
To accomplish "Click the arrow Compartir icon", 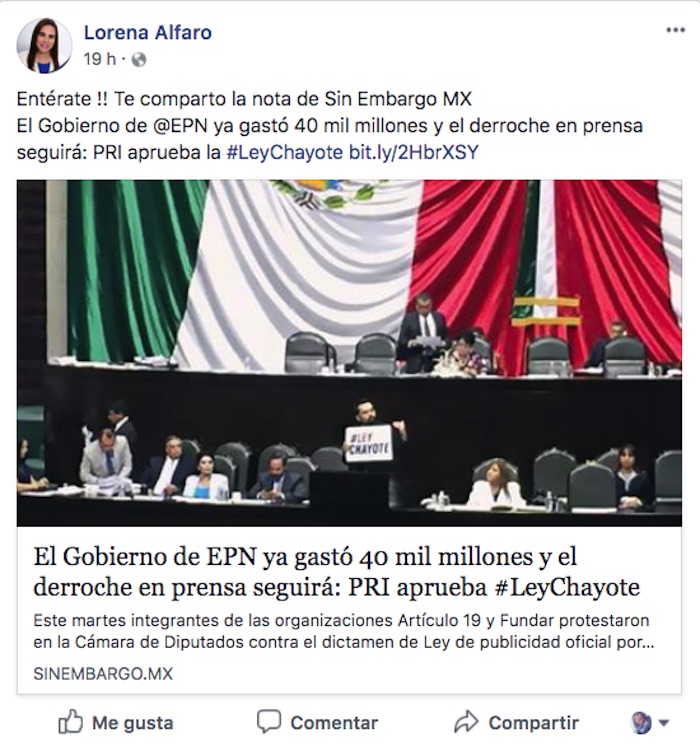I will pos(466,722).
